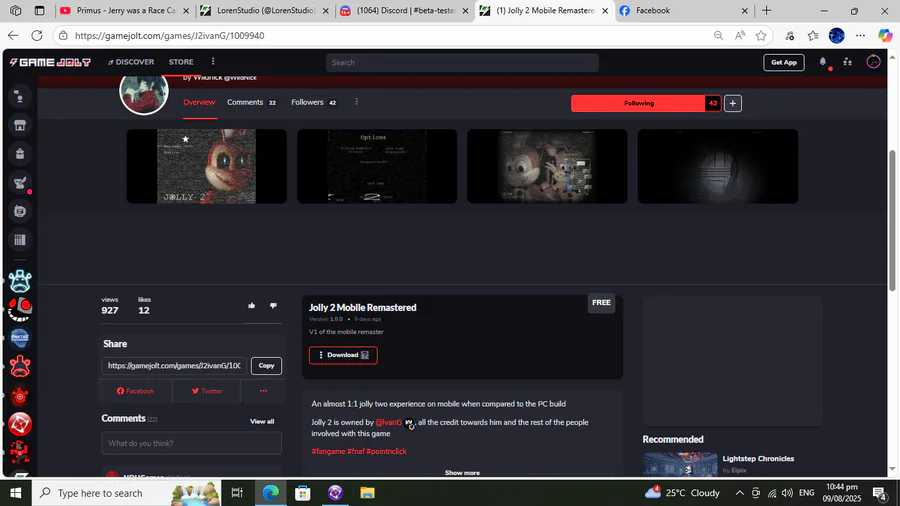Viewport: 900px width, 506px height.
Task: Copy the share link with Copy button
Action: click(x=266, y=365)
